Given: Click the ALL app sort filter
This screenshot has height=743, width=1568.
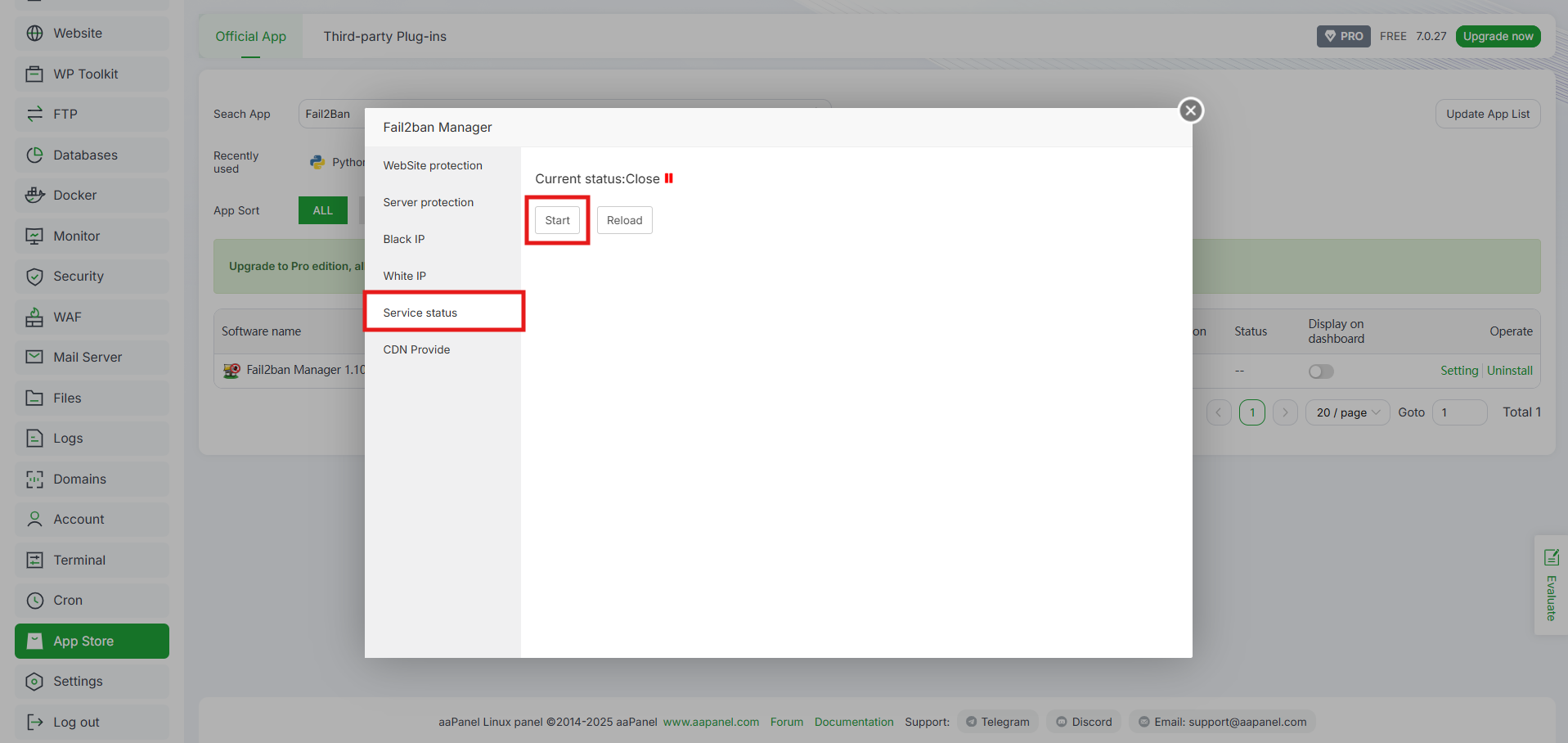Looking at the screenshot, I should pos(323,210).
